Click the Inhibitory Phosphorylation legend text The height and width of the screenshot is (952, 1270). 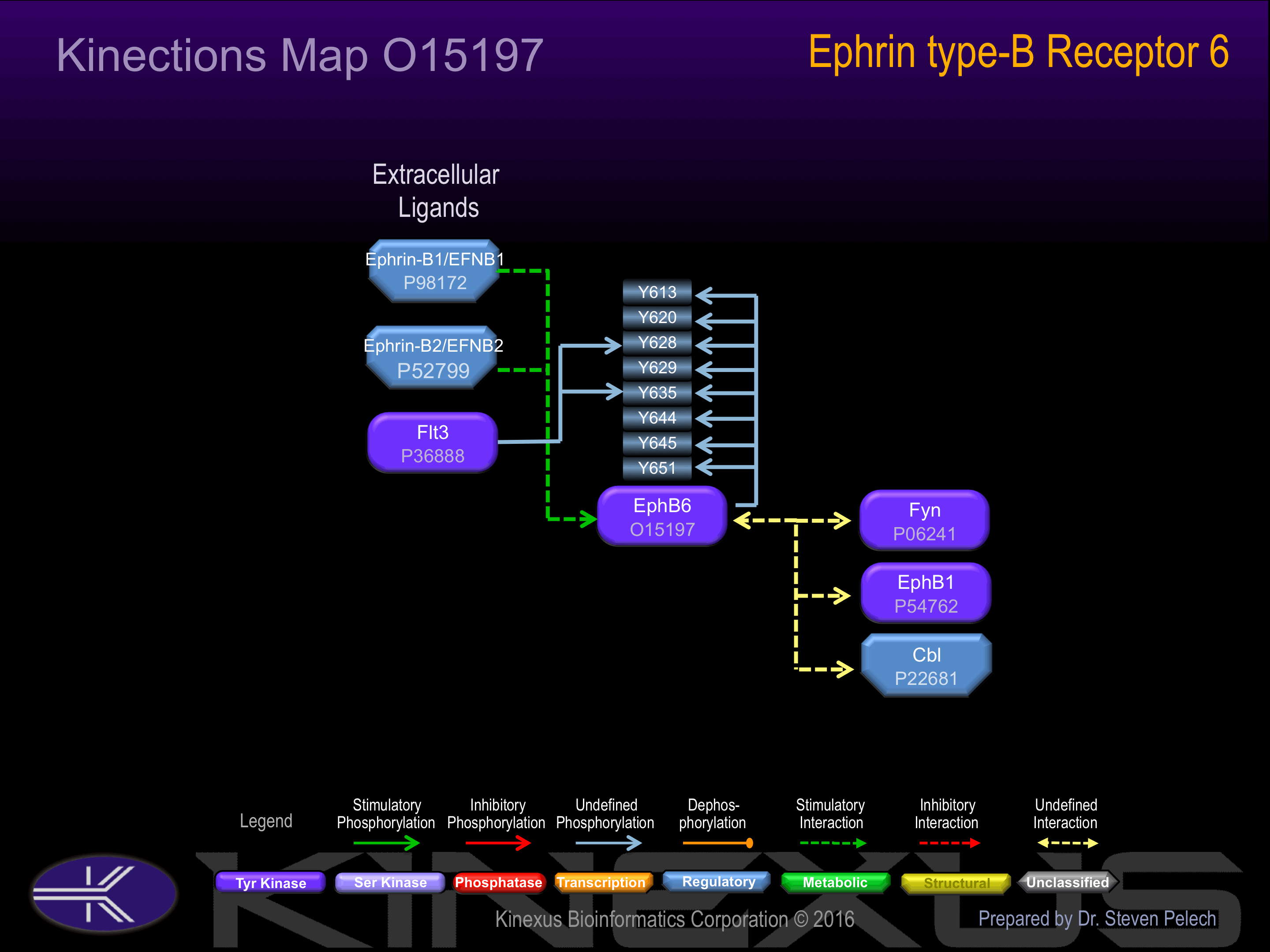click(496, 814)
